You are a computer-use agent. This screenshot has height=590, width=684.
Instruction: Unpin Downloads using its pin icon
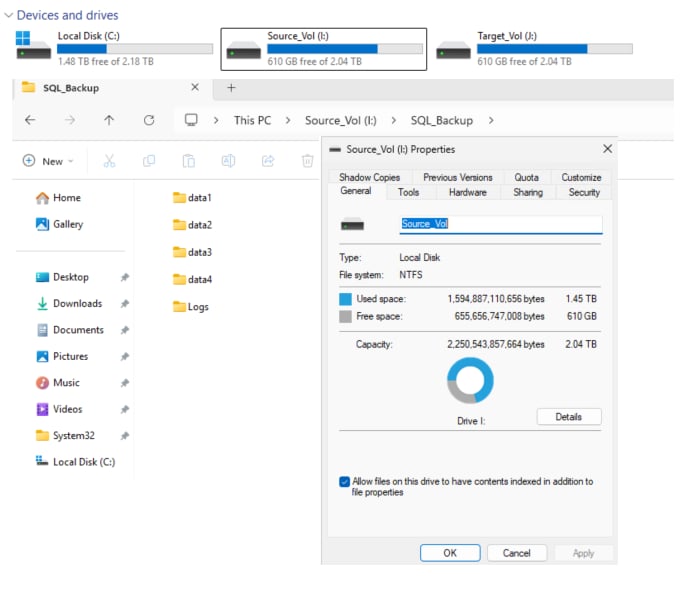point(125,304)
